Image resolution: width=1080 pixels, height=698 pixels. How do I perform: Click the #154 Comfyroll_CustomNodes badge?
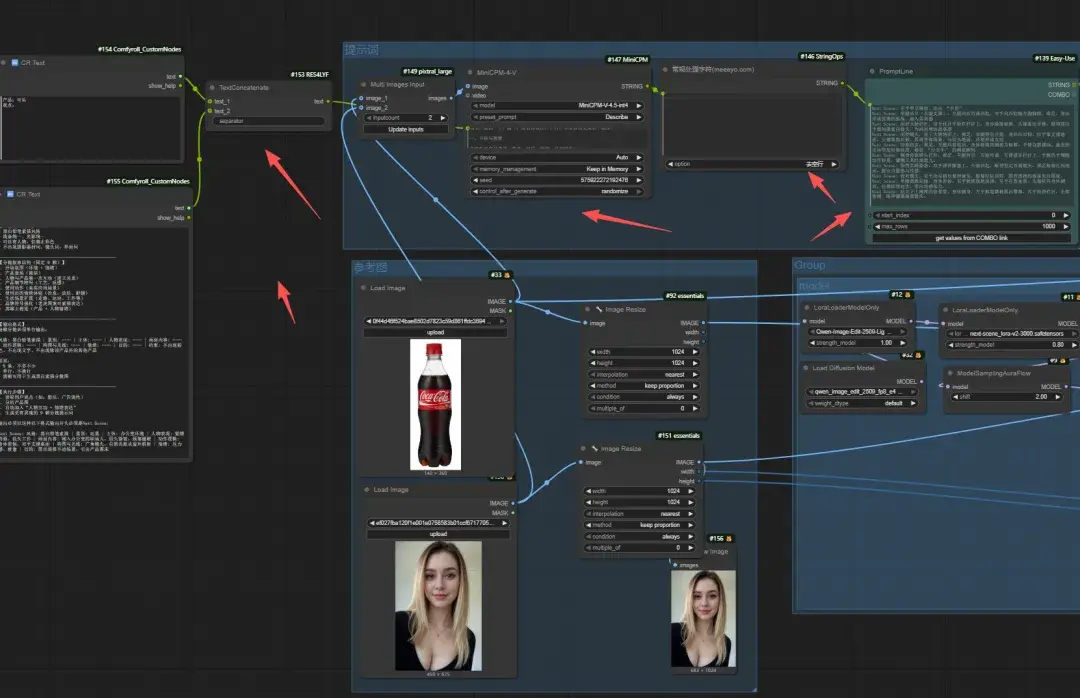(139, 50)
